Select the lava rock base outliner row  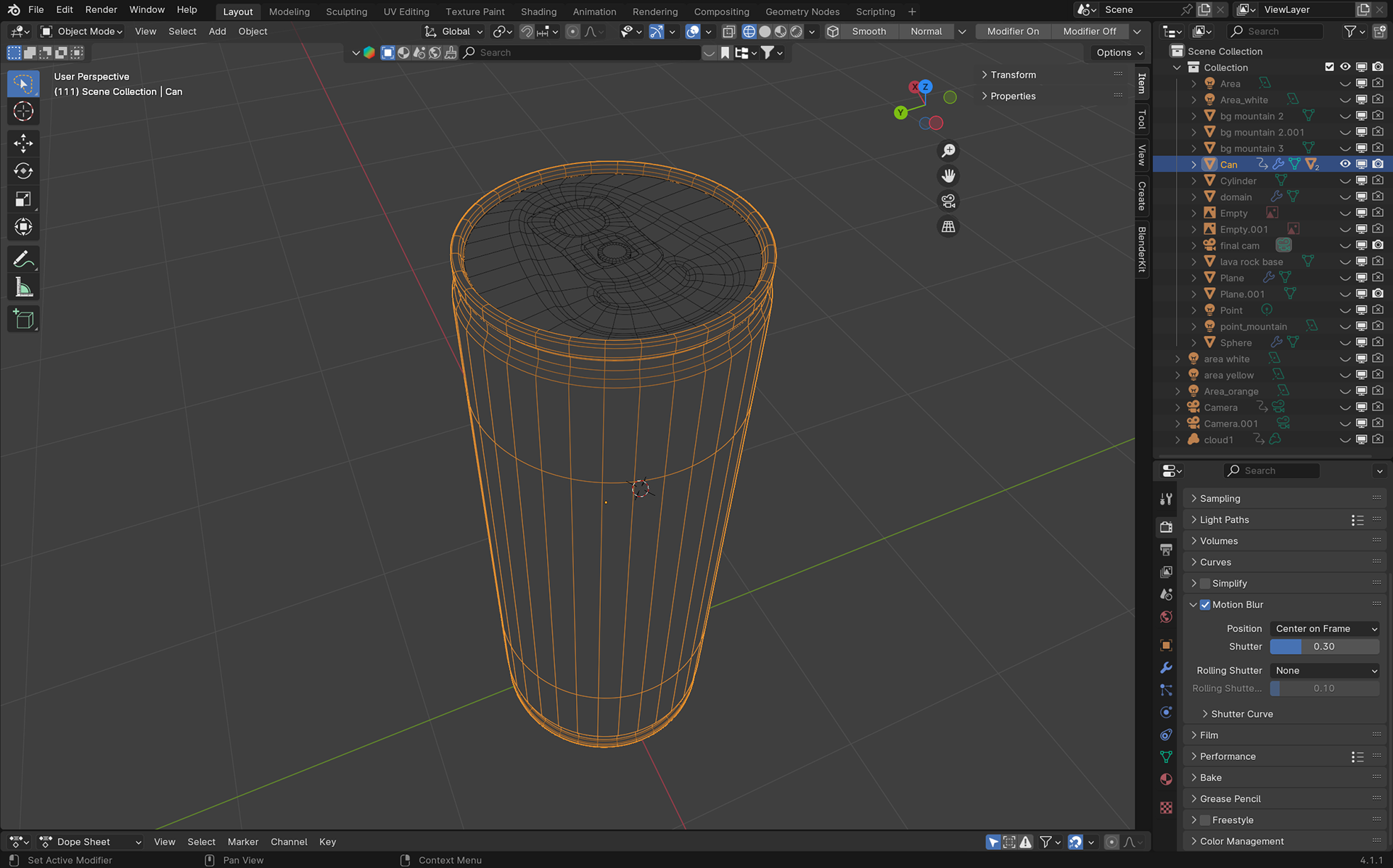[x=1273, y=262]
